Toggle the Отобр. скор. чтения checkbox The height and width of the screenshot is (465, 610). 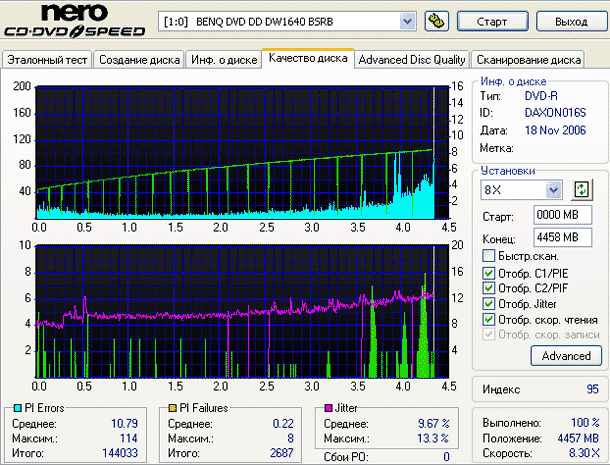coord(488,319)
